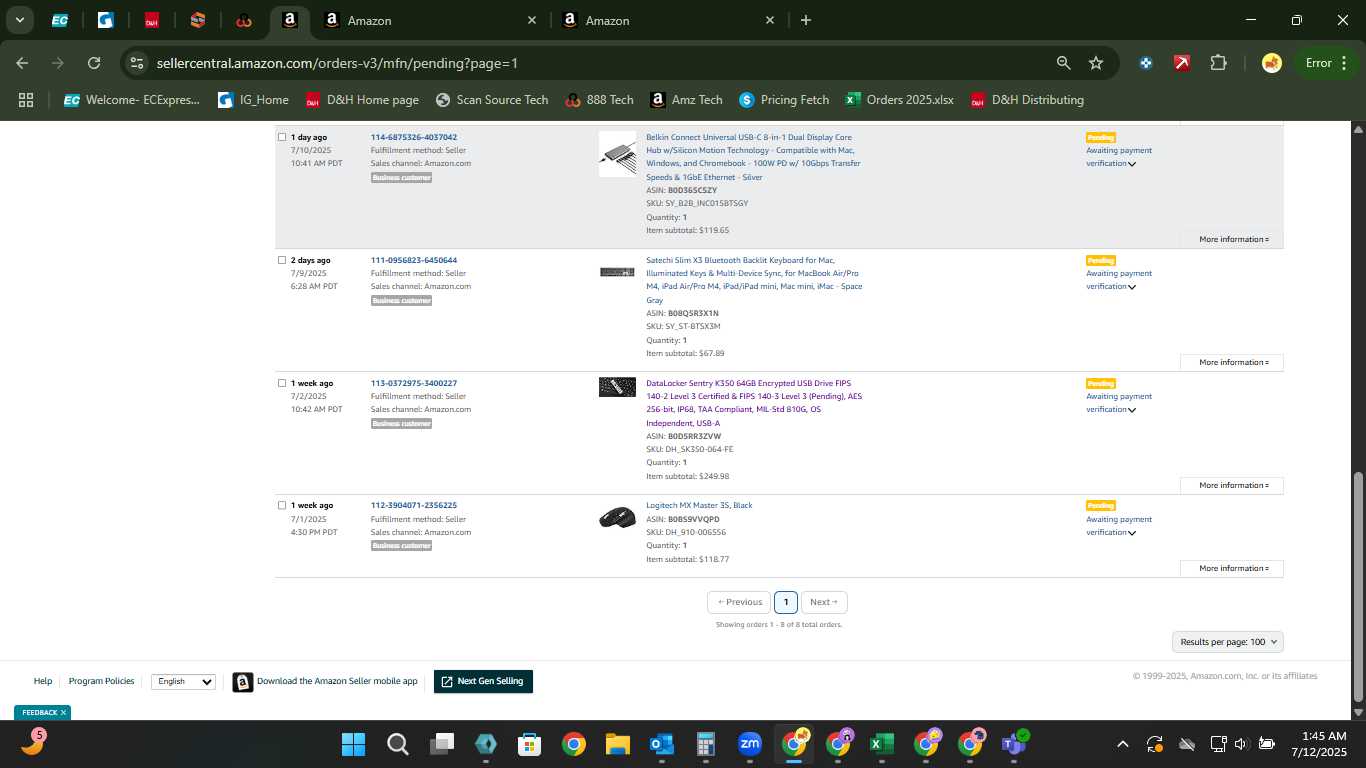
Task: Open the tab search dropdown arrow
Action: [x=19, y=20]
